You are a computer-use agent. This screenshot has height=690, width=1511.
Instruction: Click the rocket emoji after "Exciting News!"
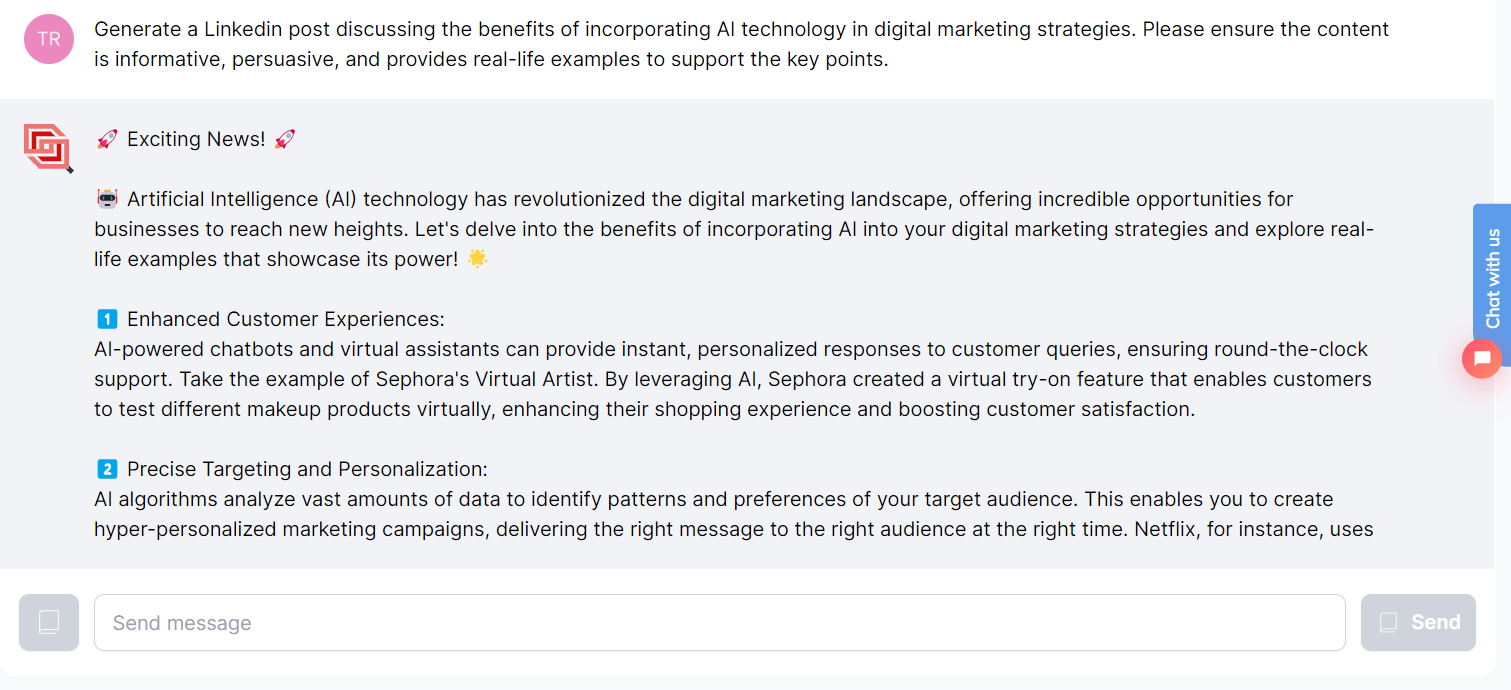pos(284,139)
